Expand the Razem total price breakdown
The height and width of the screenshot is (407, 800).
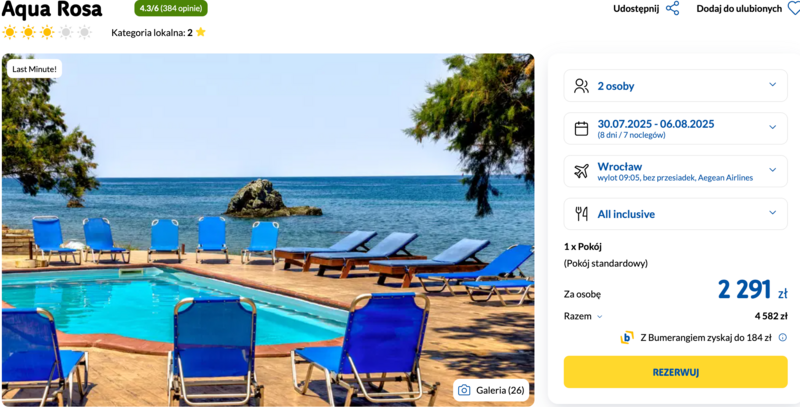tap(583, 316)
